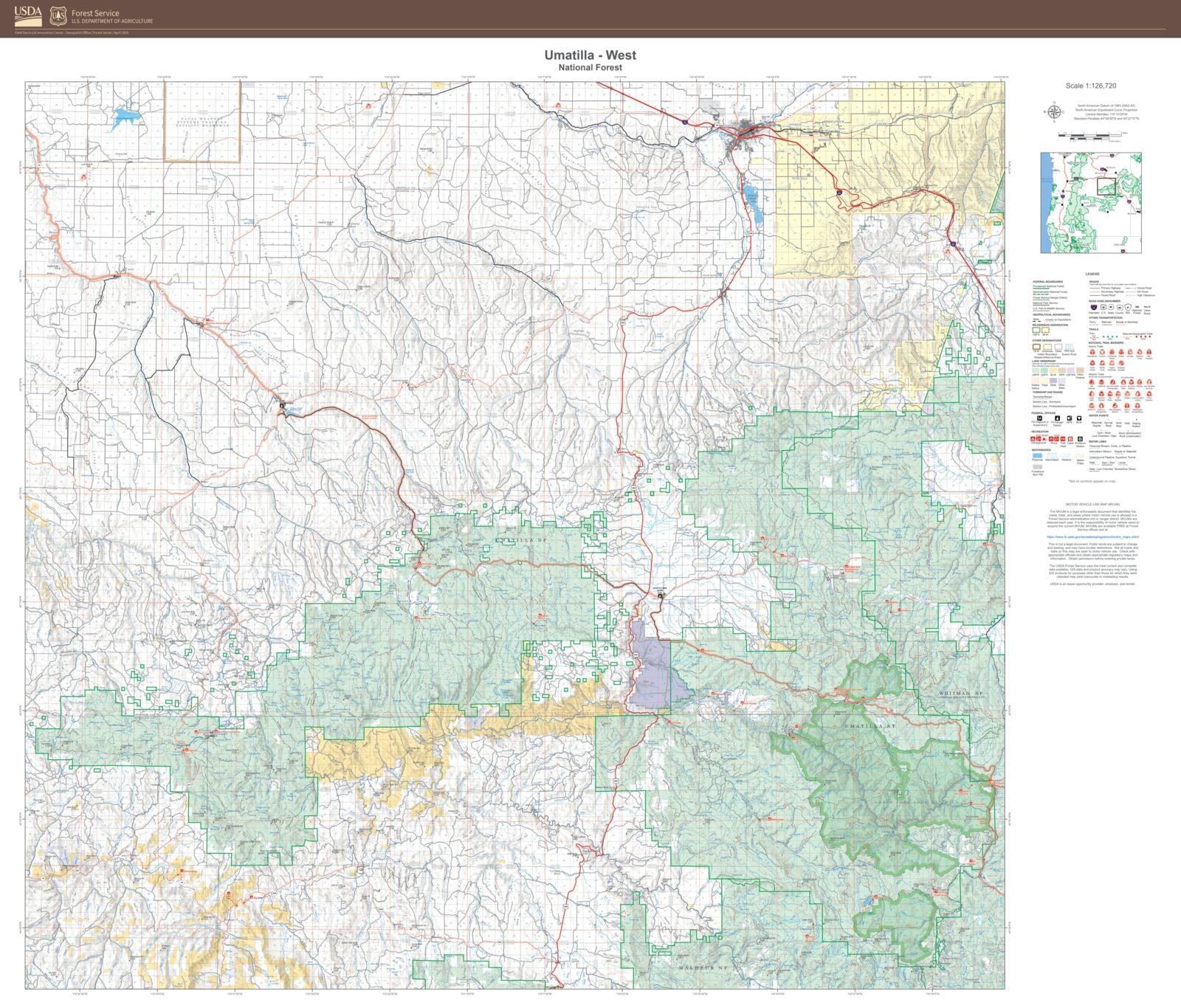Image resolution: width=1181 pixels, height=1008 pixels.
Task: Click the Pacific Crest trail marker in legend
Action: coord(1102,364)
